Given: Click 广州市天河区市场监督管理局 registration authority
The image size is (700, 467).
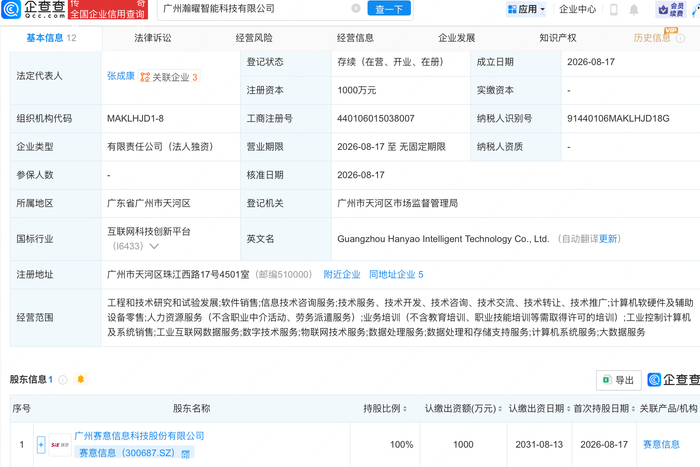Looking at the screenshot, I should 397,203.
